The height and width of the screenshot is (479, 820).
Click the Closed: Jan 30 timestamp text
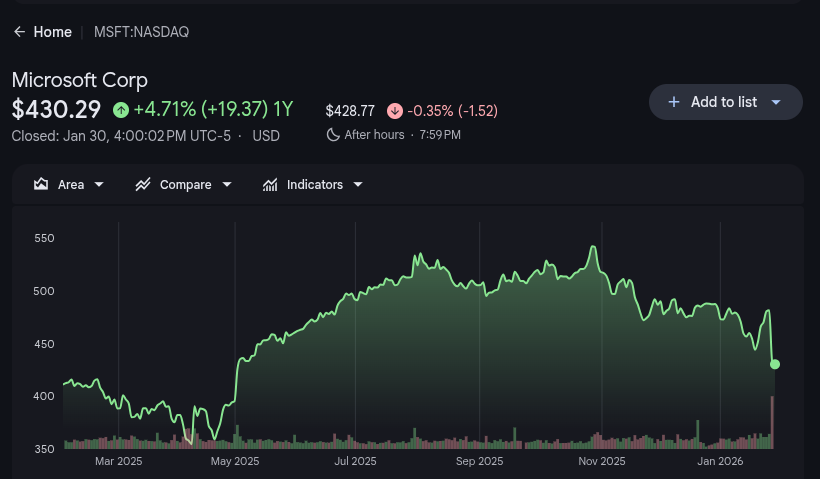121,136
